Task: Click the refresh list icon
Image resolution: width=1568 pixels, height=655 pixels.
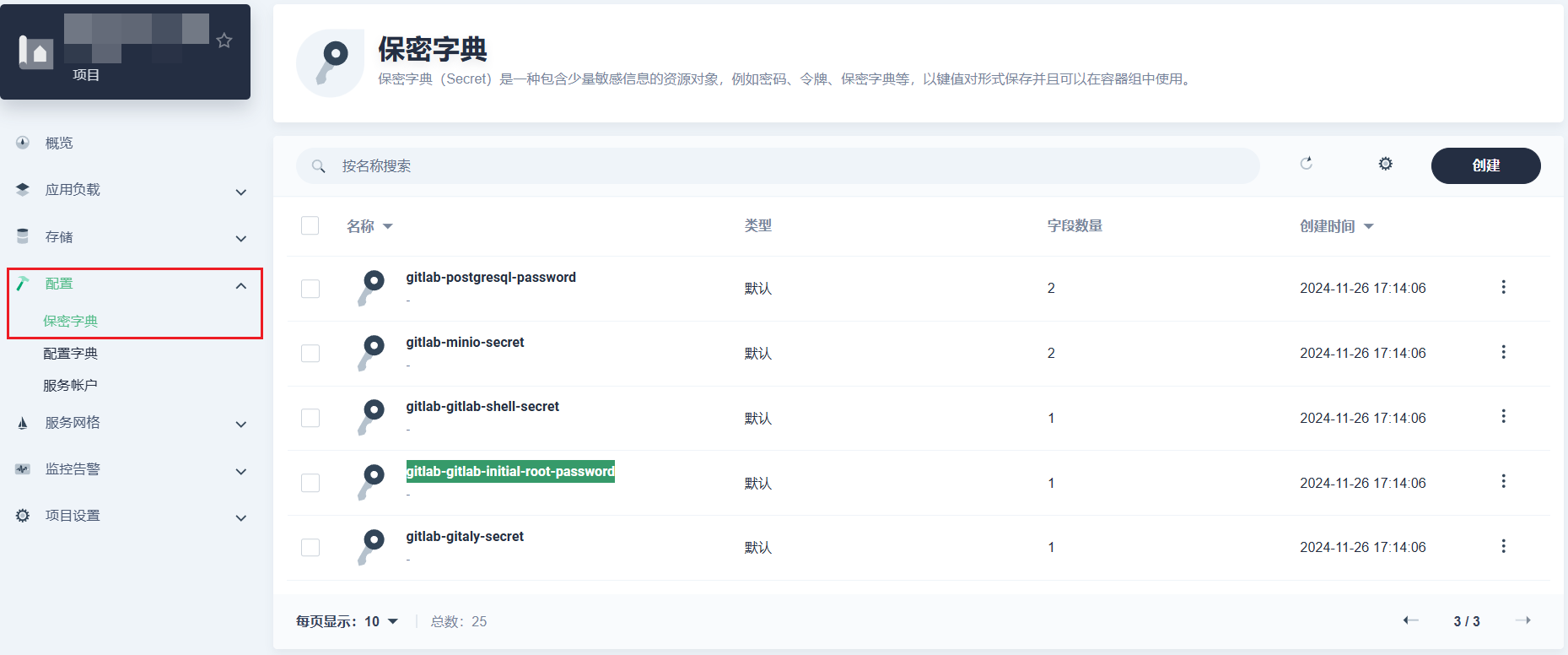Action: pos(1306,164)
